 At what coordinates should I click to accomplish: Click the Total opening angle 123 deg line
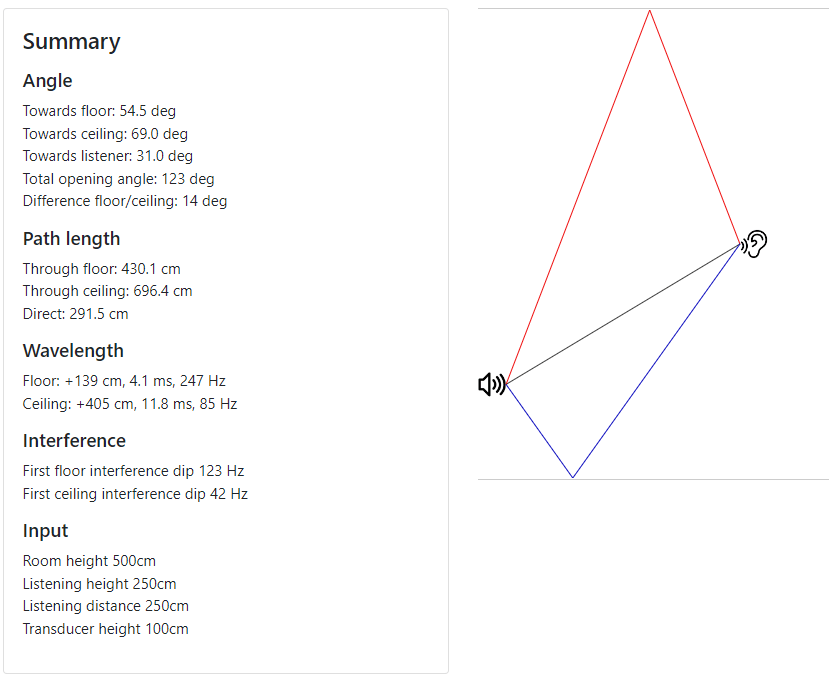point(118,179)
